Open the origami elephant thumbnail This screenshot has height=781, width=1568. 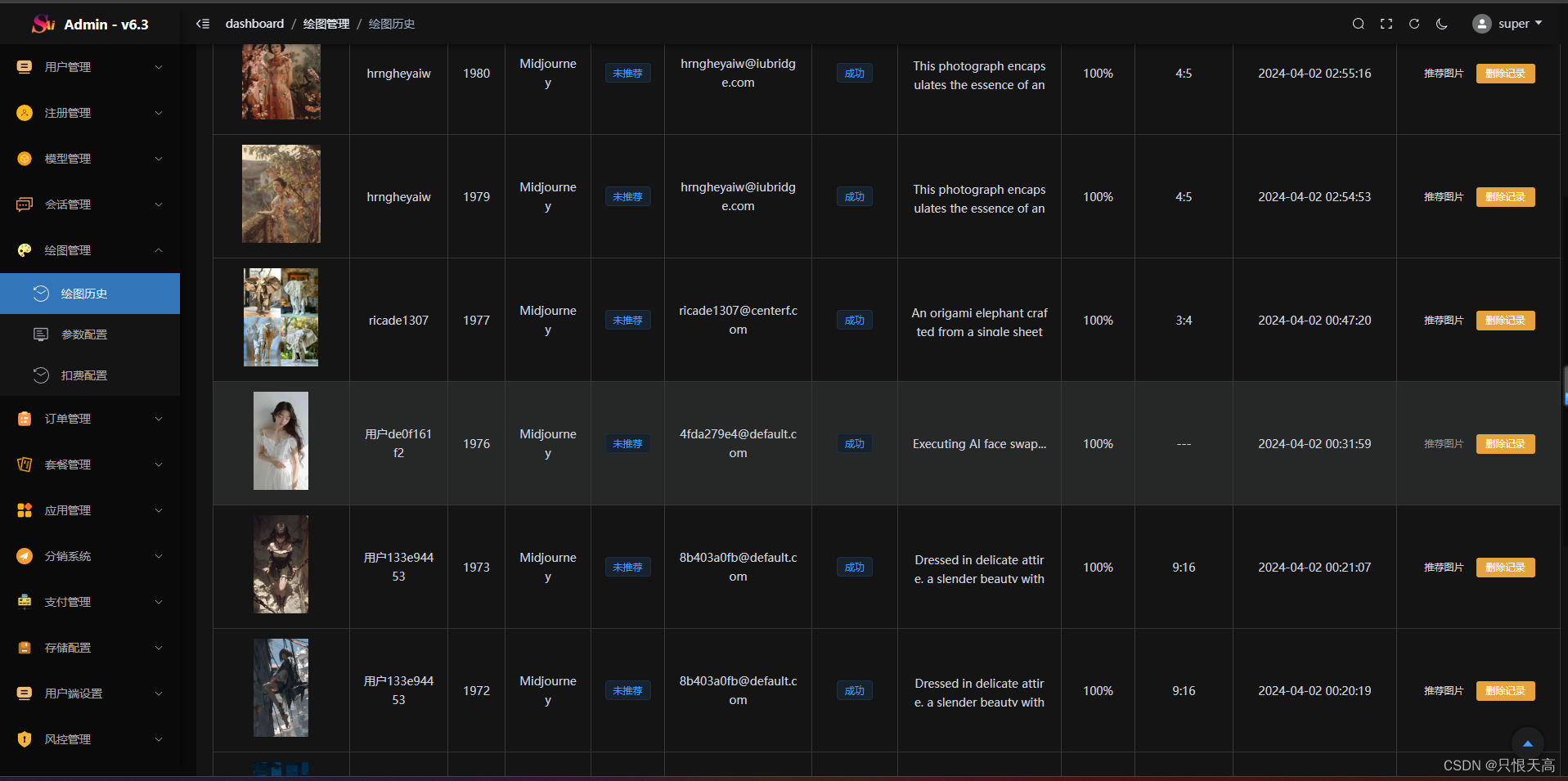[x=281, y=317]
